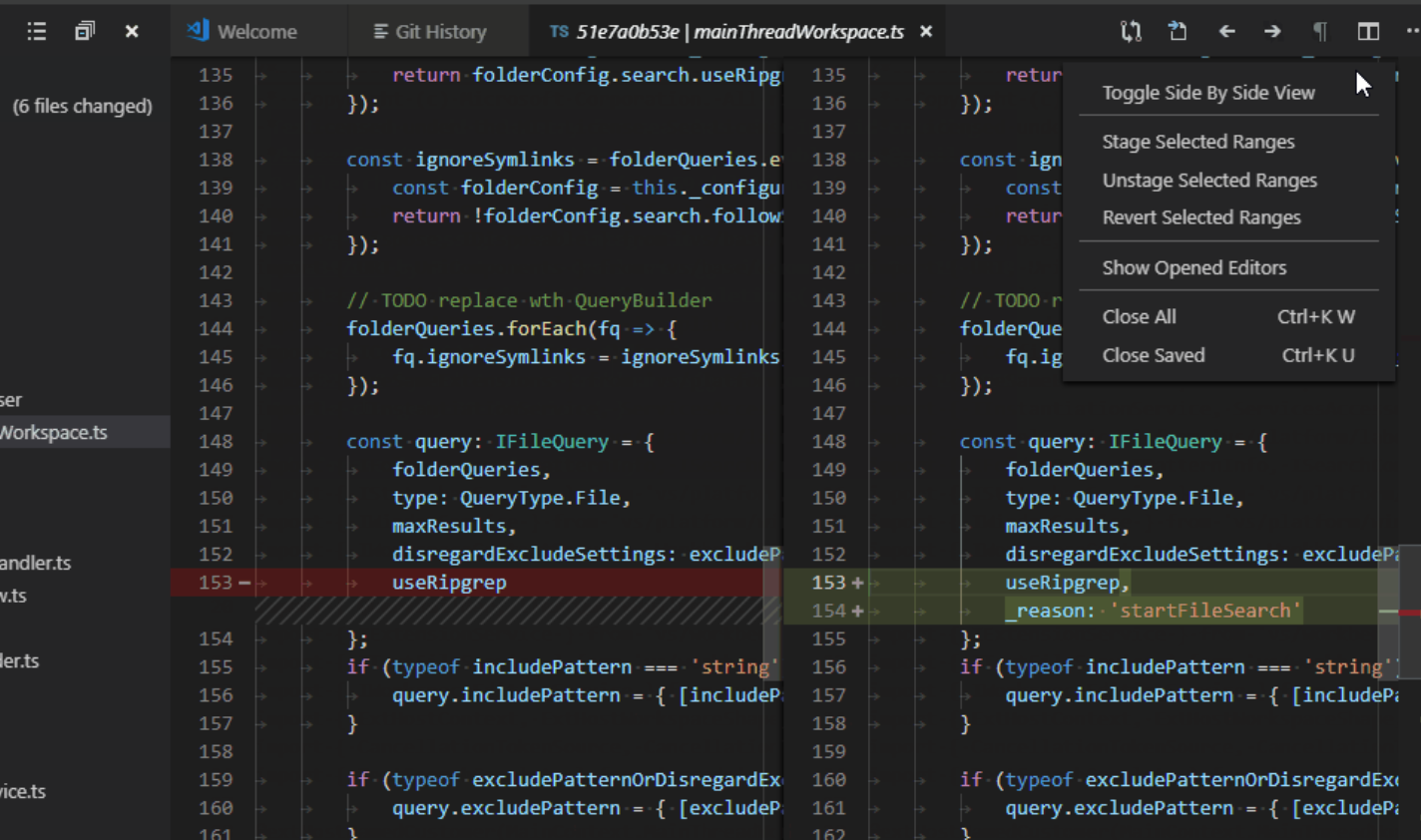Viewport: 1421px width, 840px height.
Task: Click the deleted useRipgrep text on left
Action: click(x=449, y=583)
